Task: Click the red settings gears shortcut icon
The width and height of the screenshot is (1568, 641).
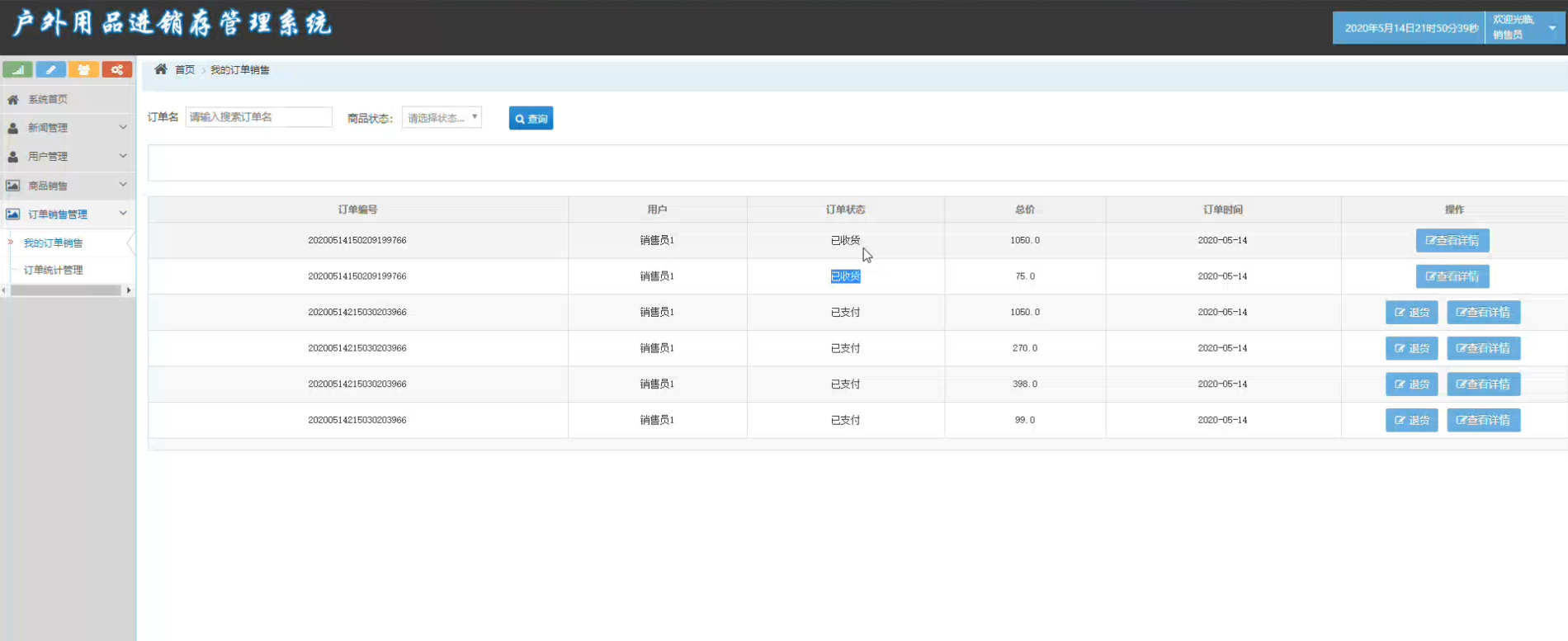Action: click(x=117, y=70)
